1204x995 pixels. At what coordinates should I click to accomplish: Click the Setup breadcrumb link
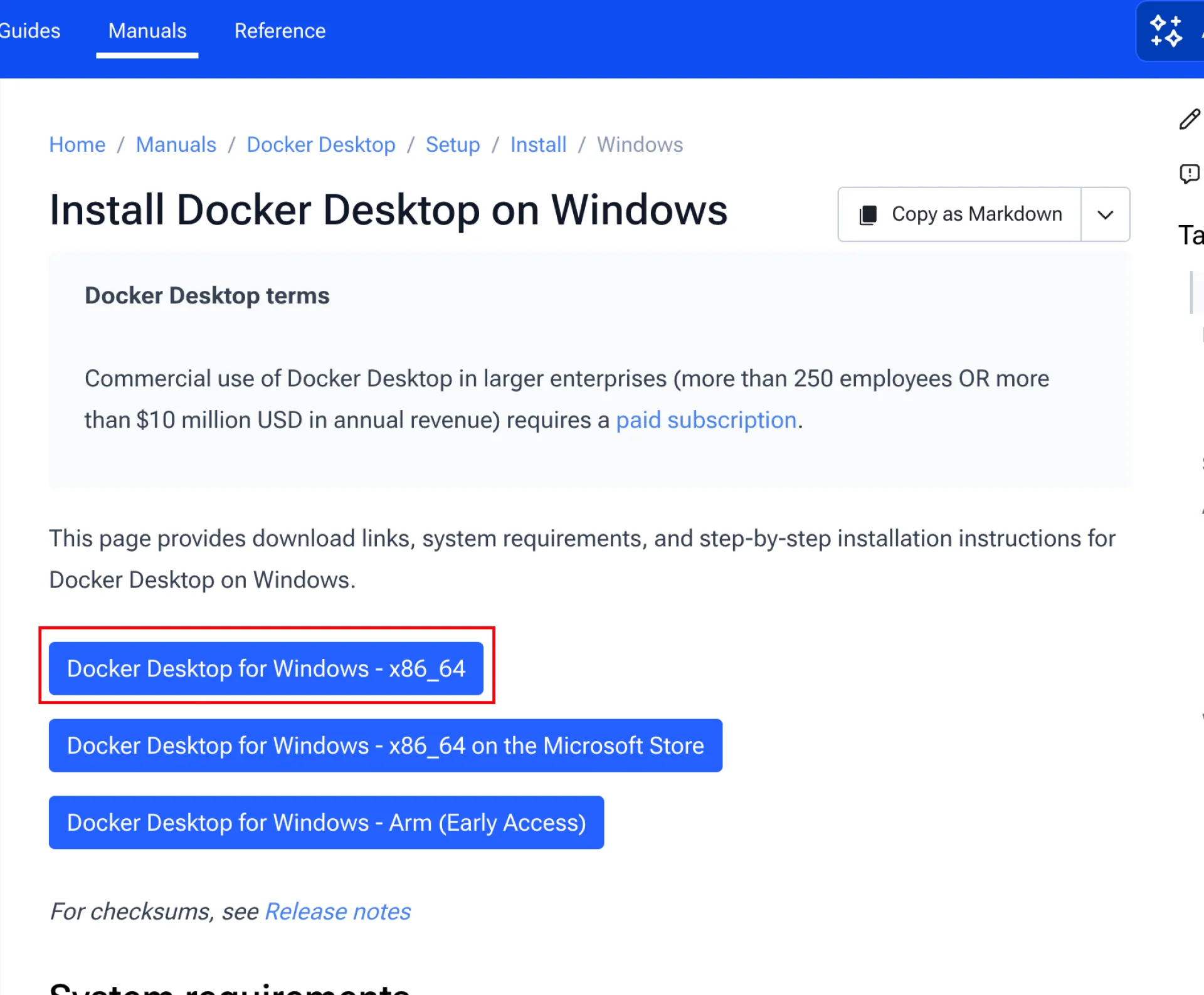(x=453, y=145)
